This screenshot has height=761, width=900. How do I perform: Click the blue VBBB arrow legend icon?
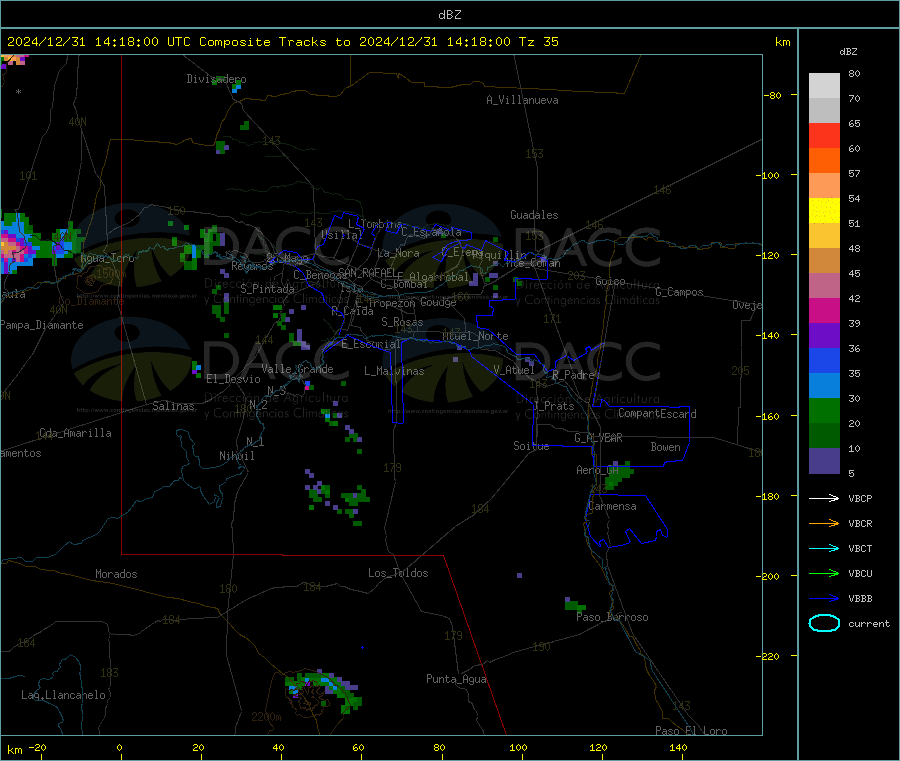coord(824,599)
